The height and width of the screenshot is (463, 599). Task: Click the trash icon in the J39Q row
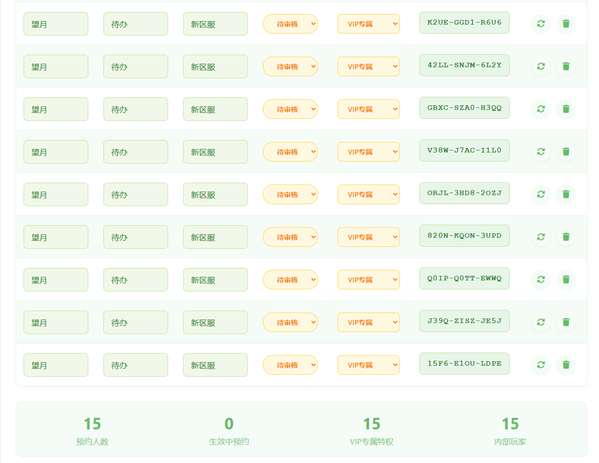pyautogui.click(x=566, y=322)
